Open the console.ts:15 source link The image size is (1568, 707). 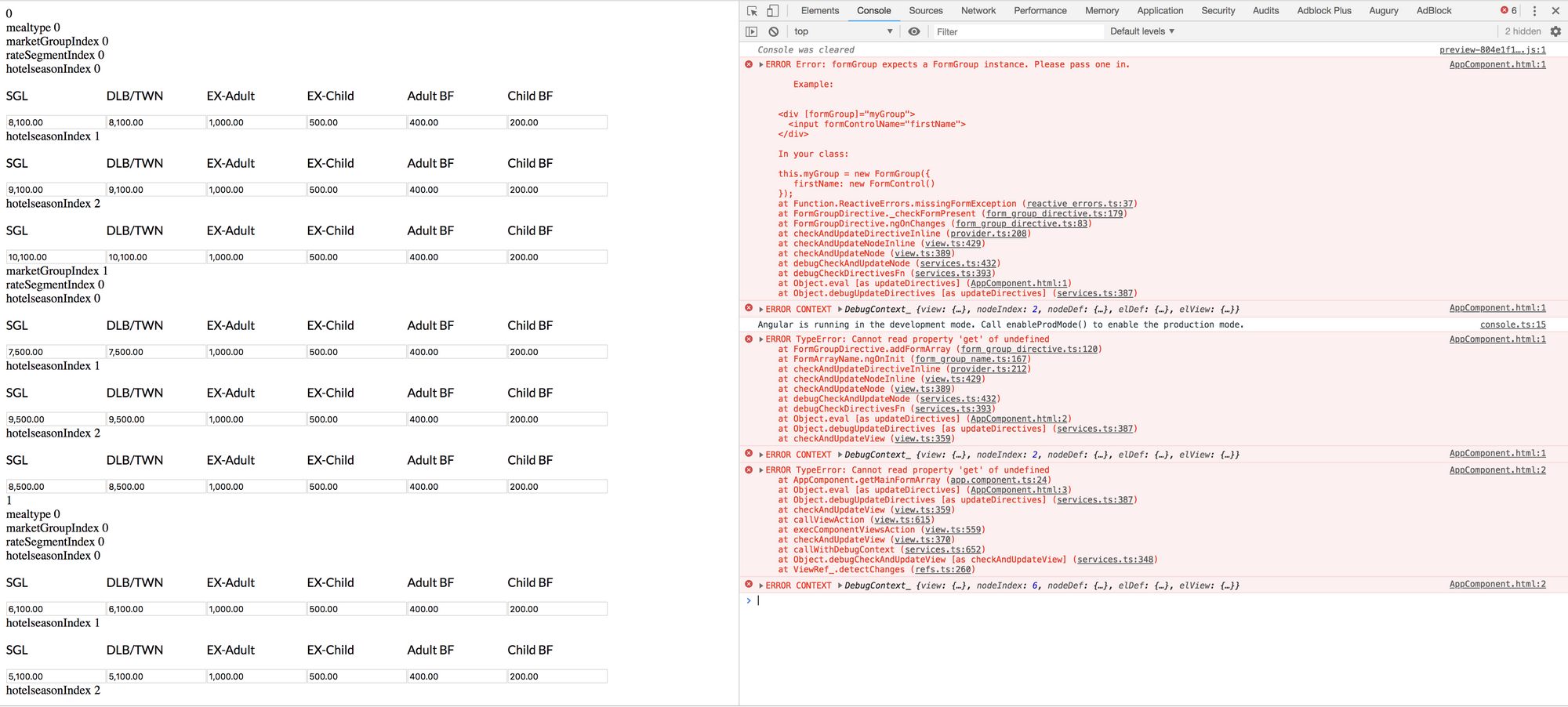click(x=1512, y=324)
